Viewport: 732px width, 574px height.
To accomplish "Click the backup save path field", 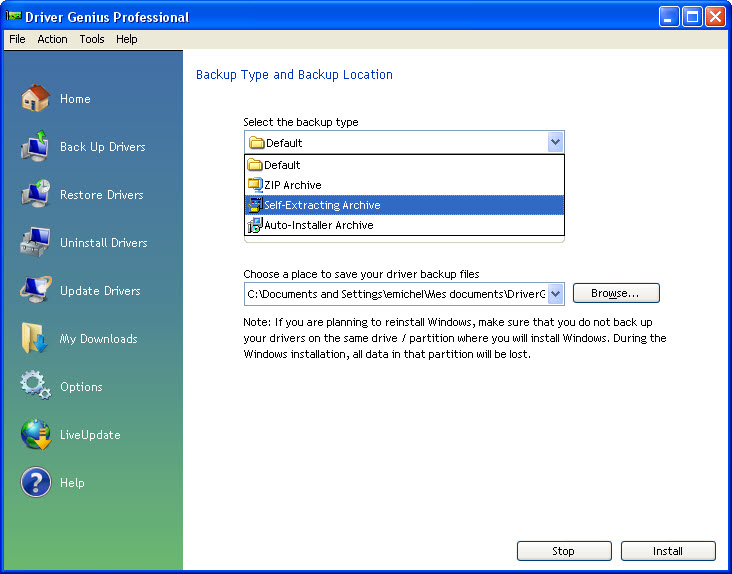I will (396, 294).
